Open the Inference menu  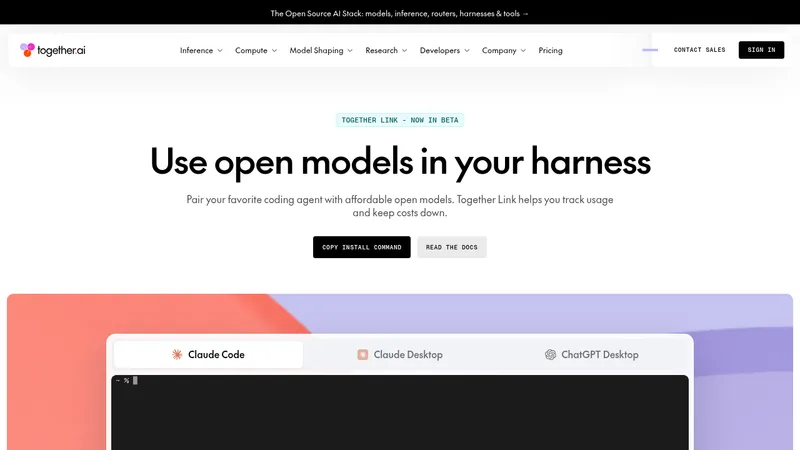pos(201,51)
